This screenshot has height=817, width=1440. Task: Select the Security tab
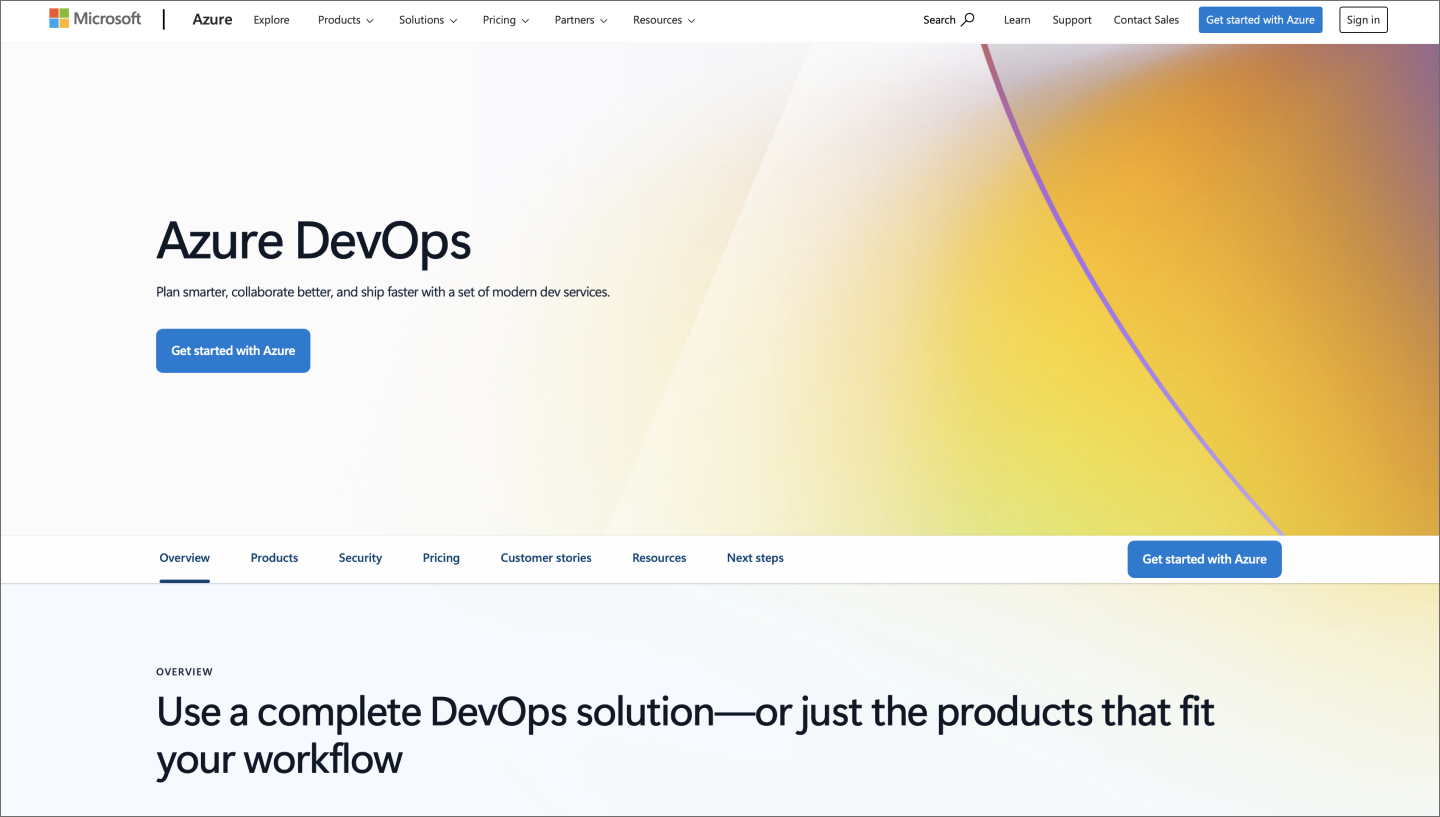(360, 558)
